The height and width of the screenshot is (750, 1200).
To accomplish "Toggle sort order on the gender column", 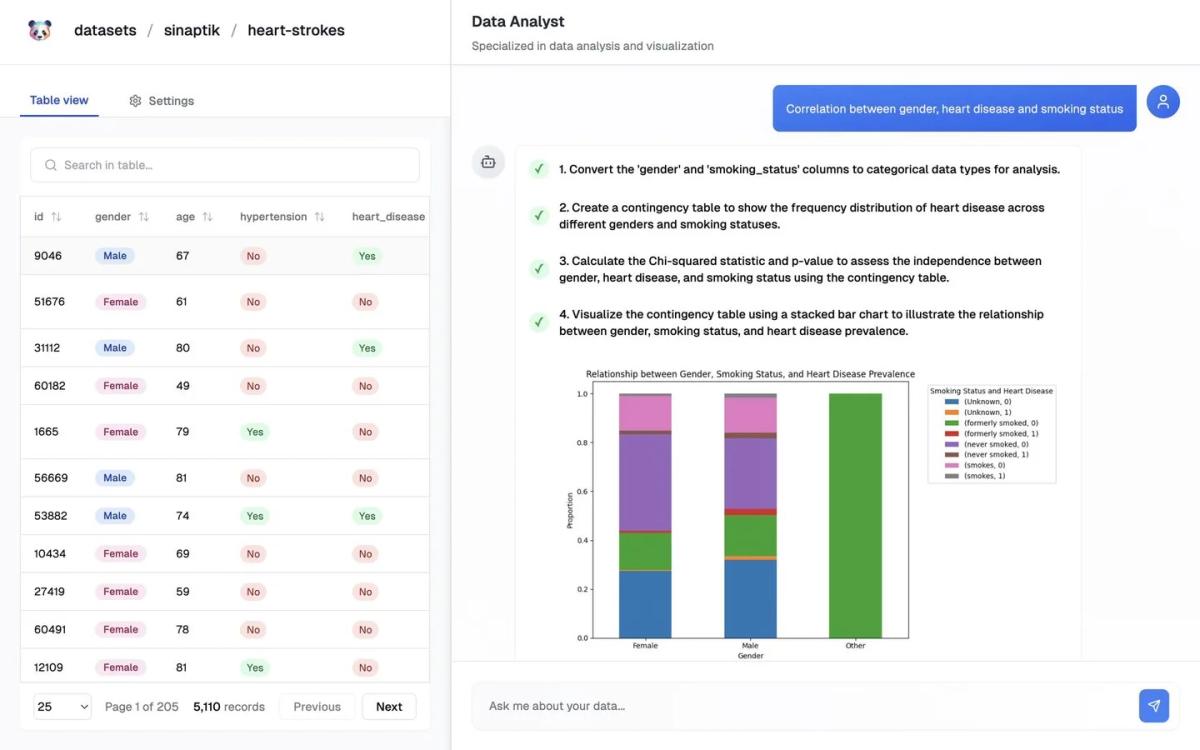I will 142,216.
